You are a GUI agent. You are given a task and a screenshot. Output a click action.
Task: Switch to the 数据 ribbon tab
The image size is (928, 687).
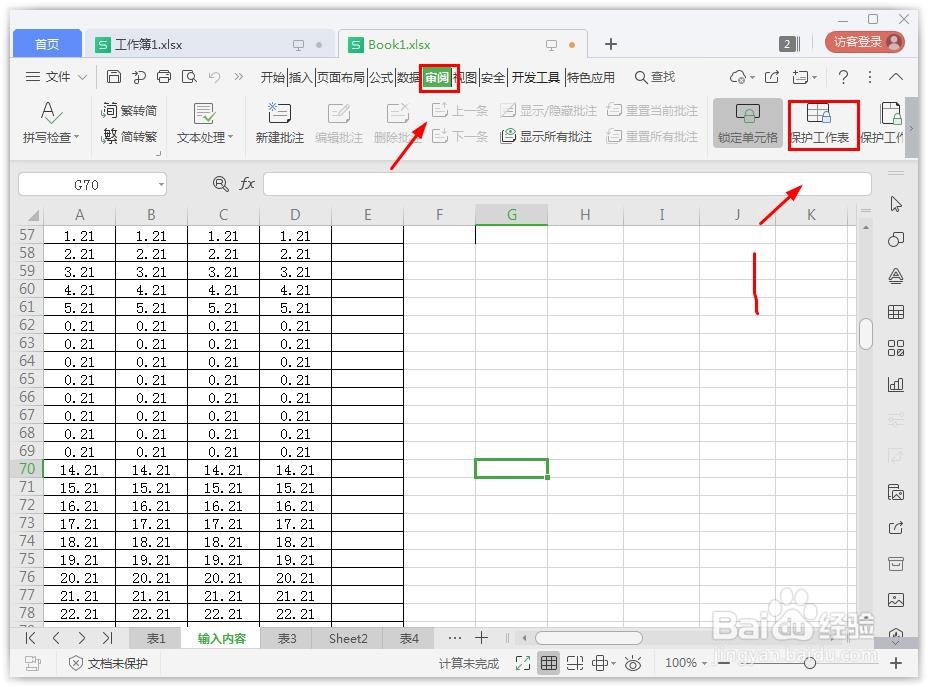[x=406, y=76]
